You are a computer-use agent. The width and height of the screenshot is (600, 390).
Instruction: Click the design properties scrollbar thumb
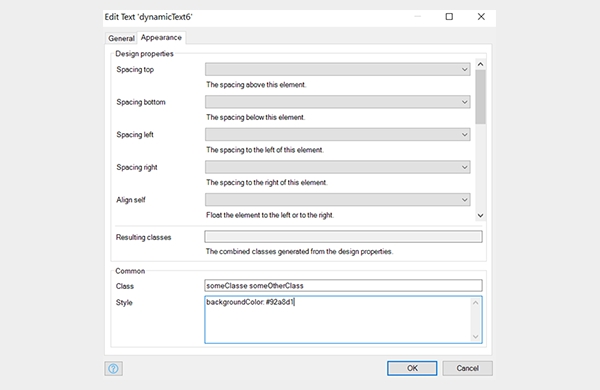click(481, 97)
